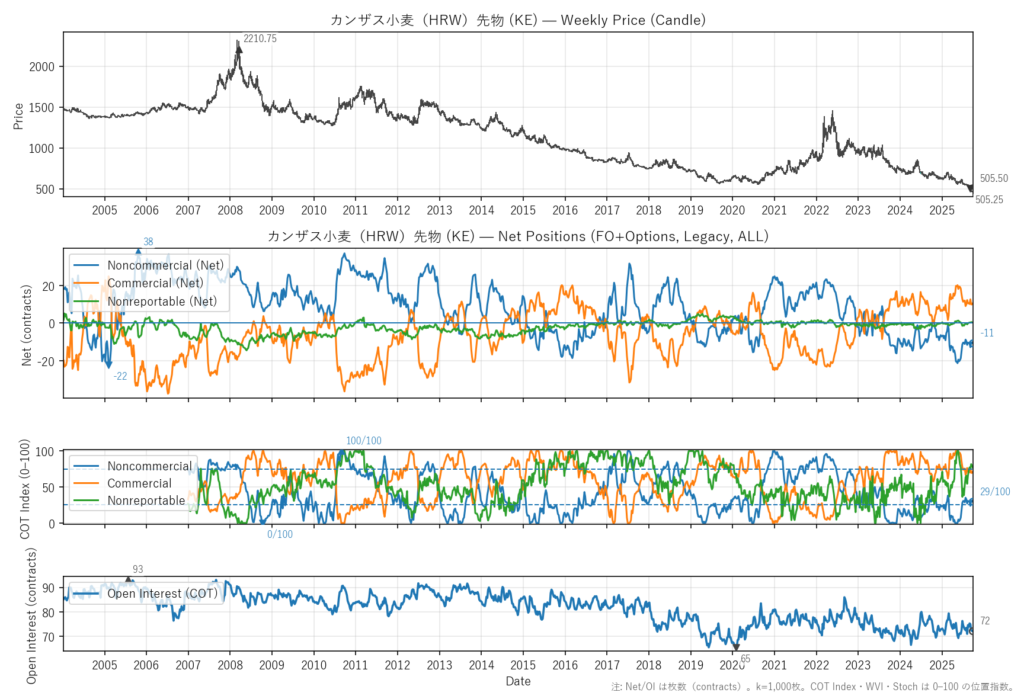The width and height of the screenshot is (1024, 699).
Task: Click the 2210.75 price peak annotation
Action: (260, 38)
